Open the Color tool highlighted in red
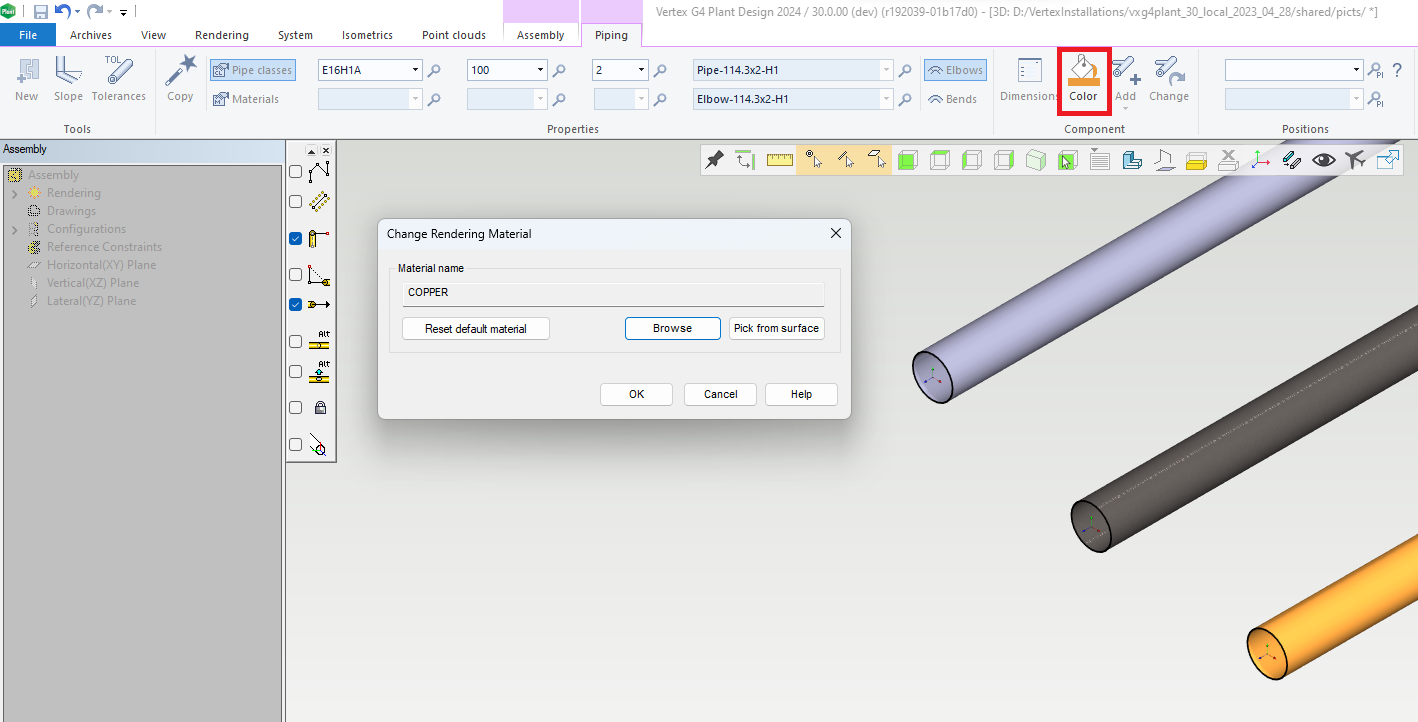This screenshot has height=722, width=1418. (x=1083, y=80)
